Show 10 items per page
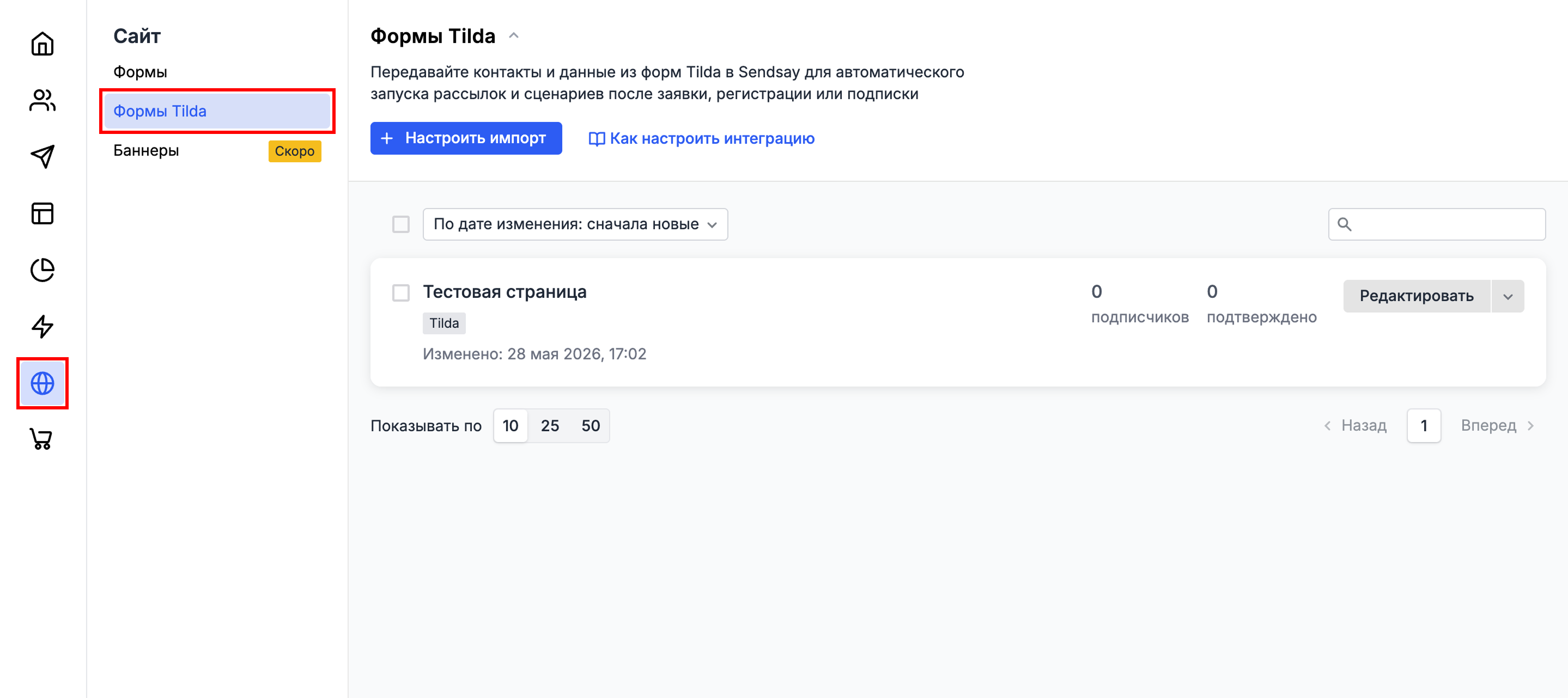The height and width of the screenshot is (698, 1568). coord(510,426)
